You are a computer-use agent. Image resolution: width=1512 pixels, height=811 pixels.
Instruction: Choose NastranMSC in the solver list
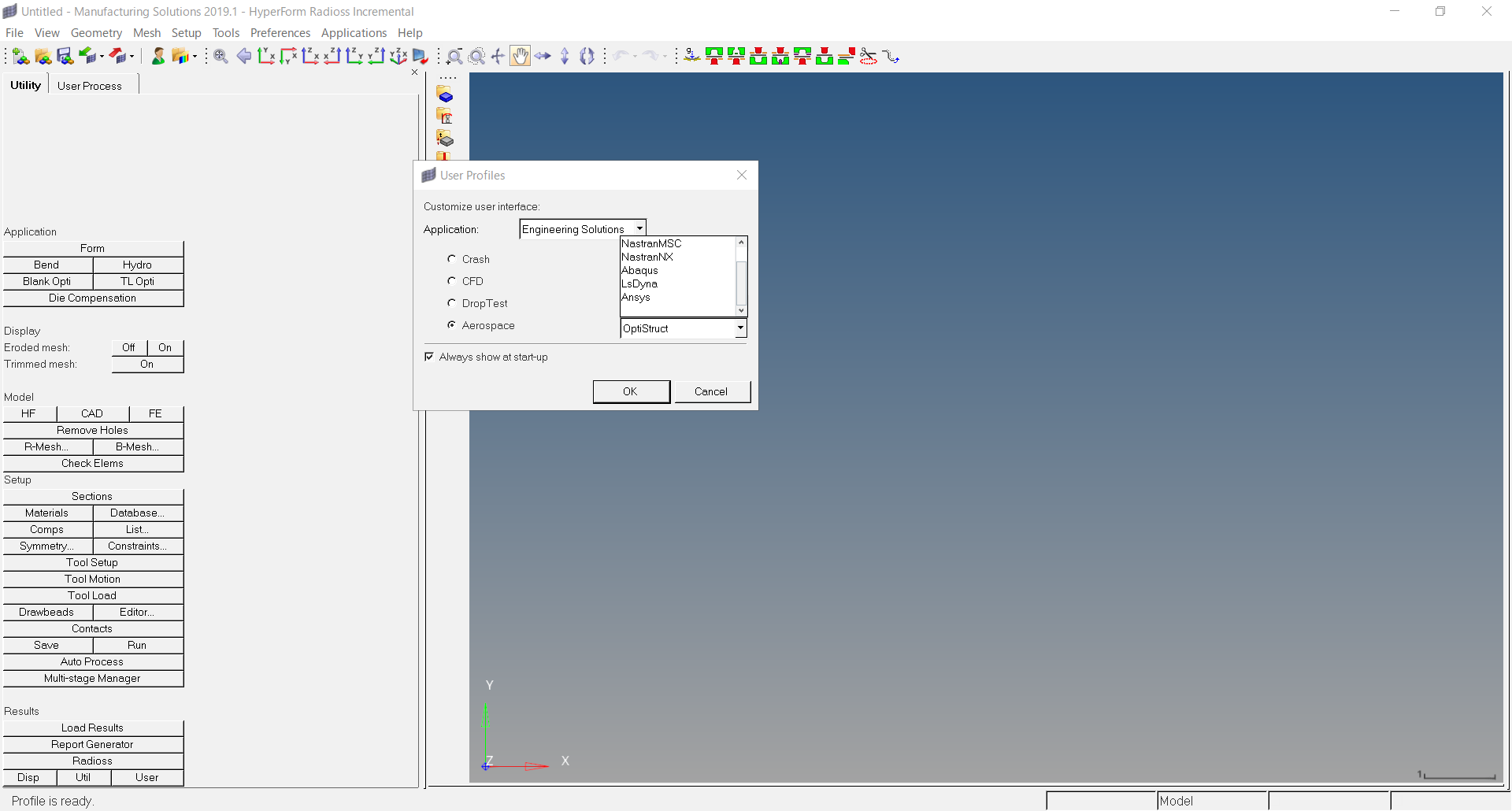tap(651, 243)
